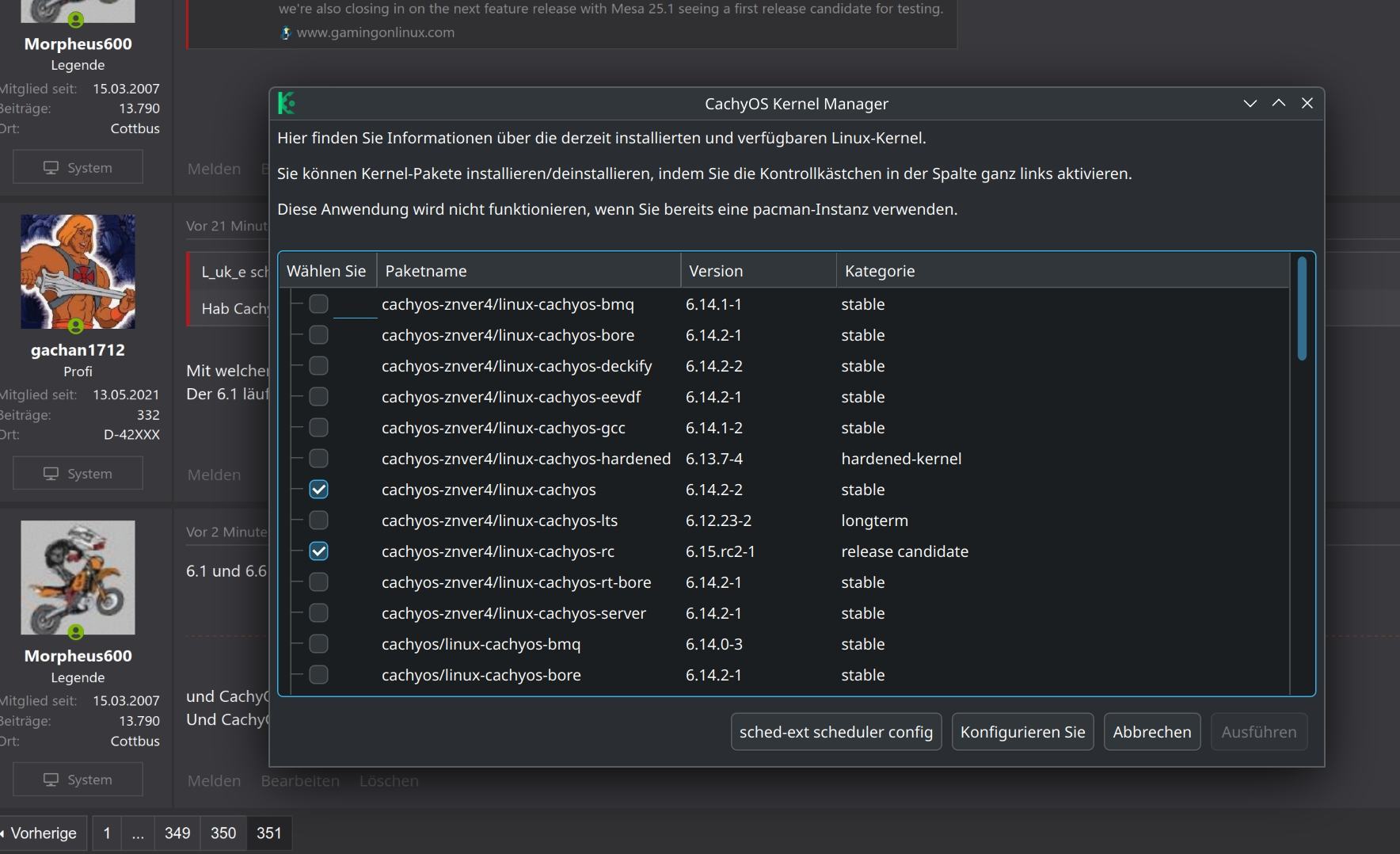Viewport: 1400px width, 854px height.
Task: Open the He-Man avatar of gachan1712
Action: (78, 272)
